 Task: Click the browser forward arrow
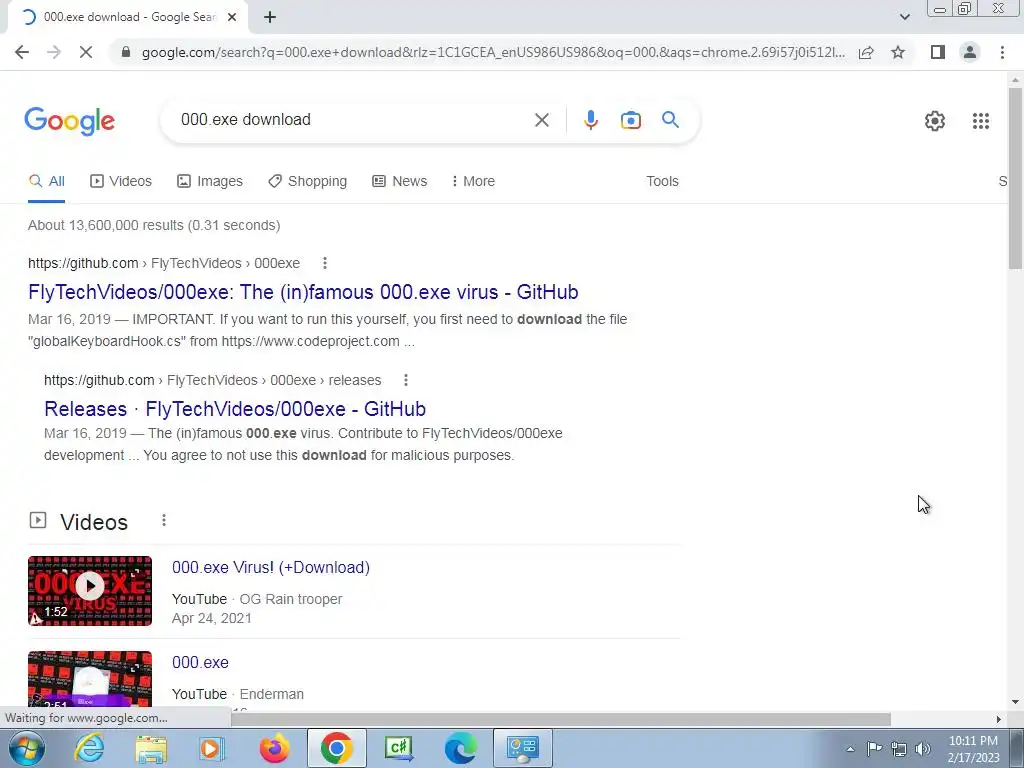click(x=54, y=52)
